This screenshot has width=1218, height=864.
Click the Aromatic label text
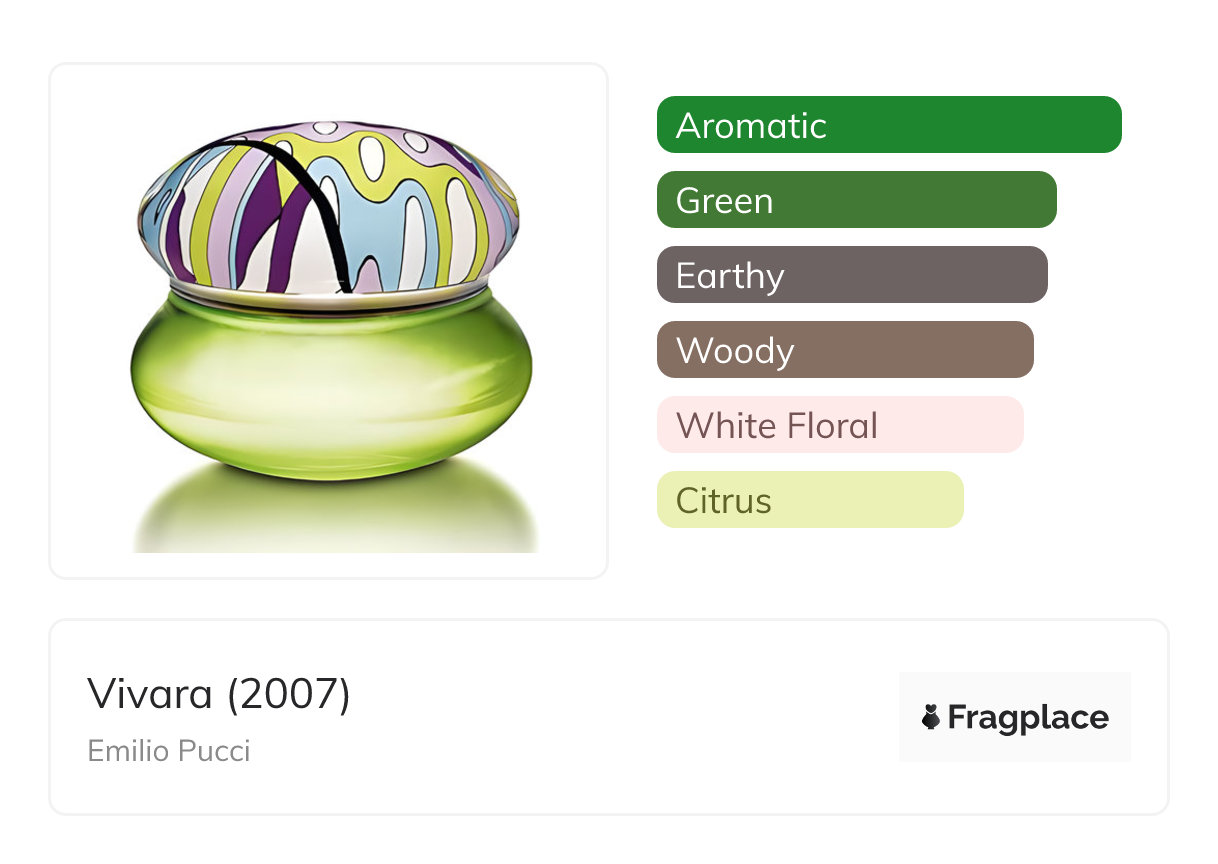coord(751,126)
